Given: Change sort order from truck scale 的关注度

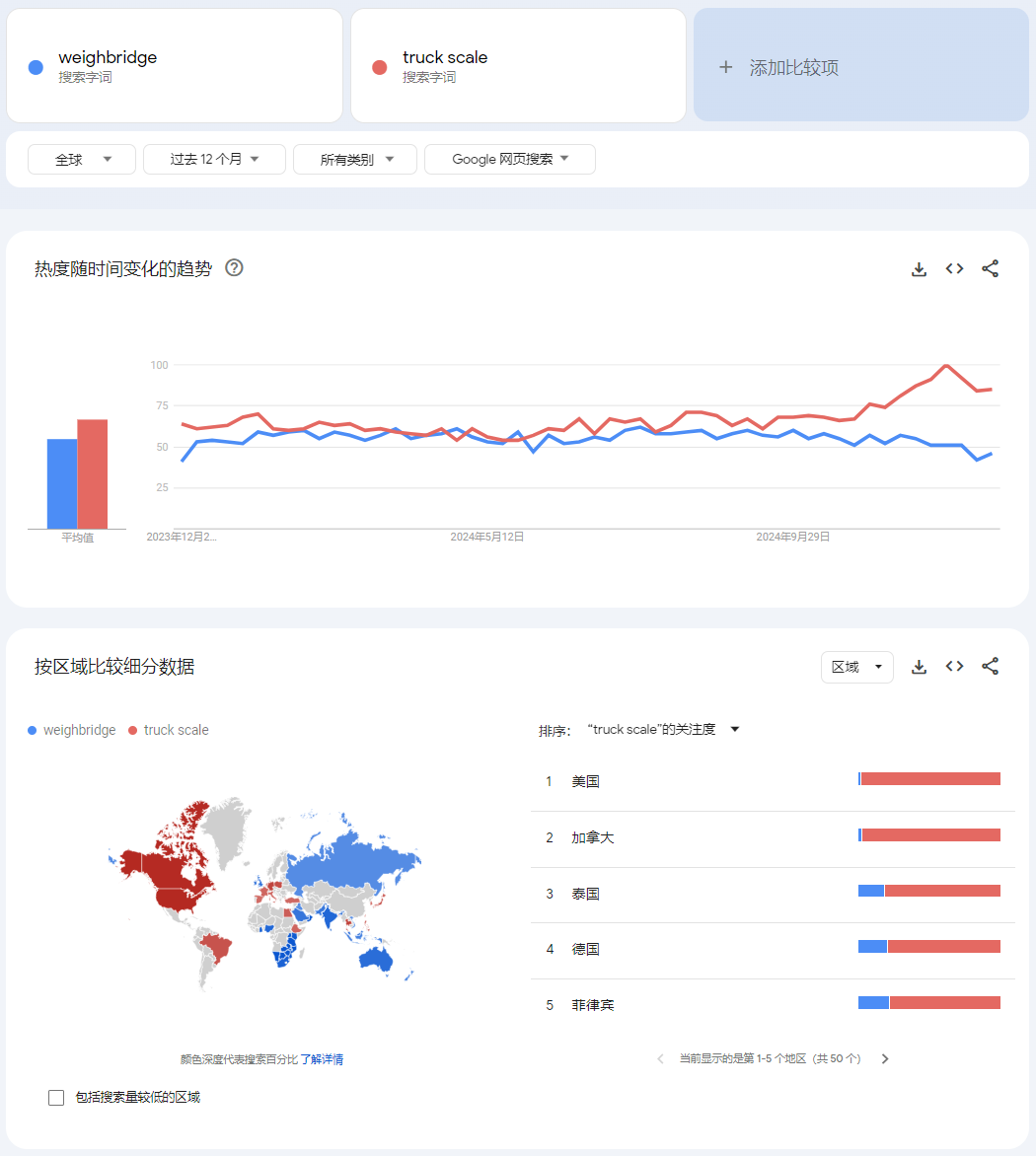Looking at the screenshot, I should click(x=662, y=730).
